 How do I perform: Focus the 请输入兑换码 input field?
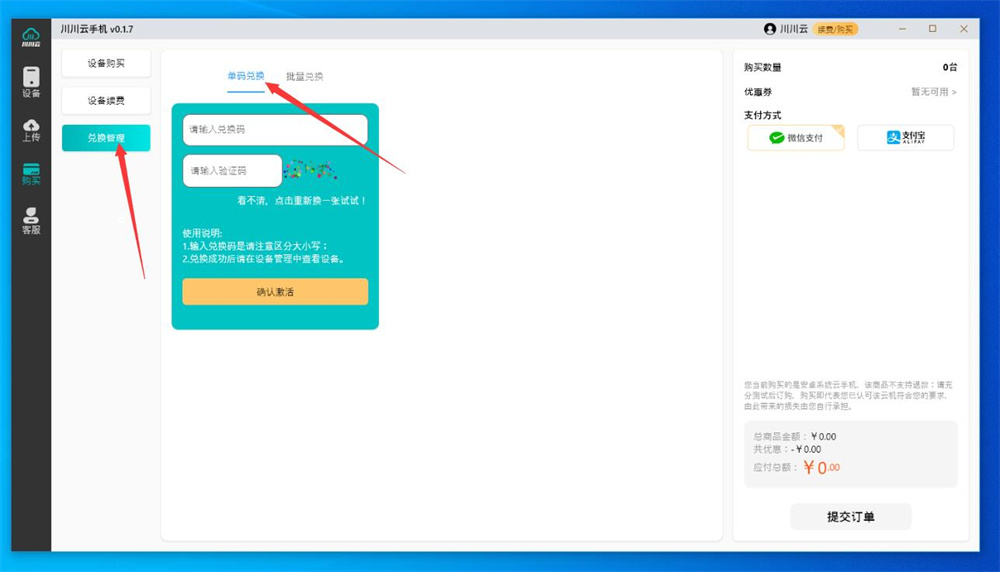[x=275, y=130]
